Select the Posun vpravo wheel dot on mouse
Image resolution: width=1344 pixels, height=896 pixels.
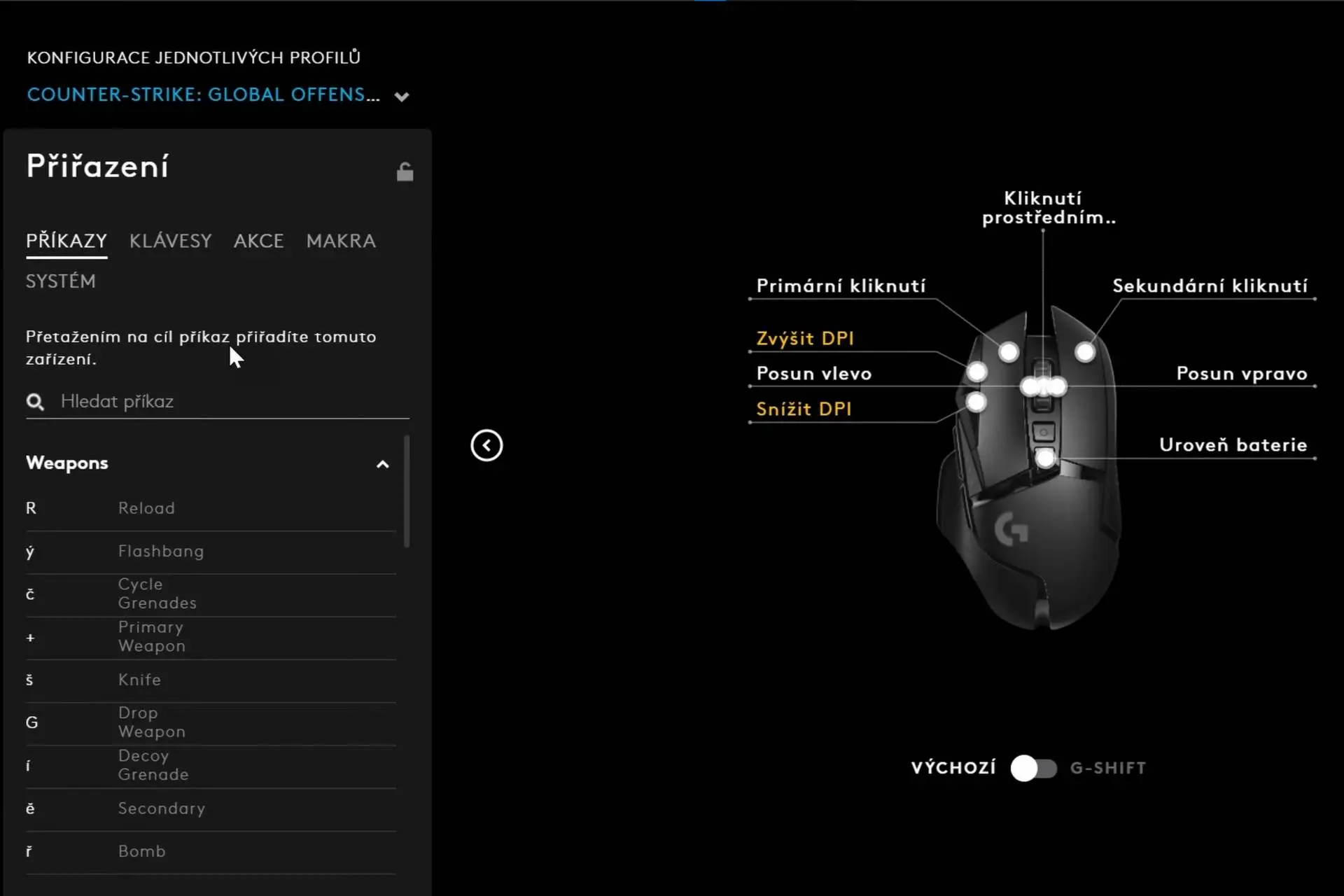click(x=1058, y=386)
